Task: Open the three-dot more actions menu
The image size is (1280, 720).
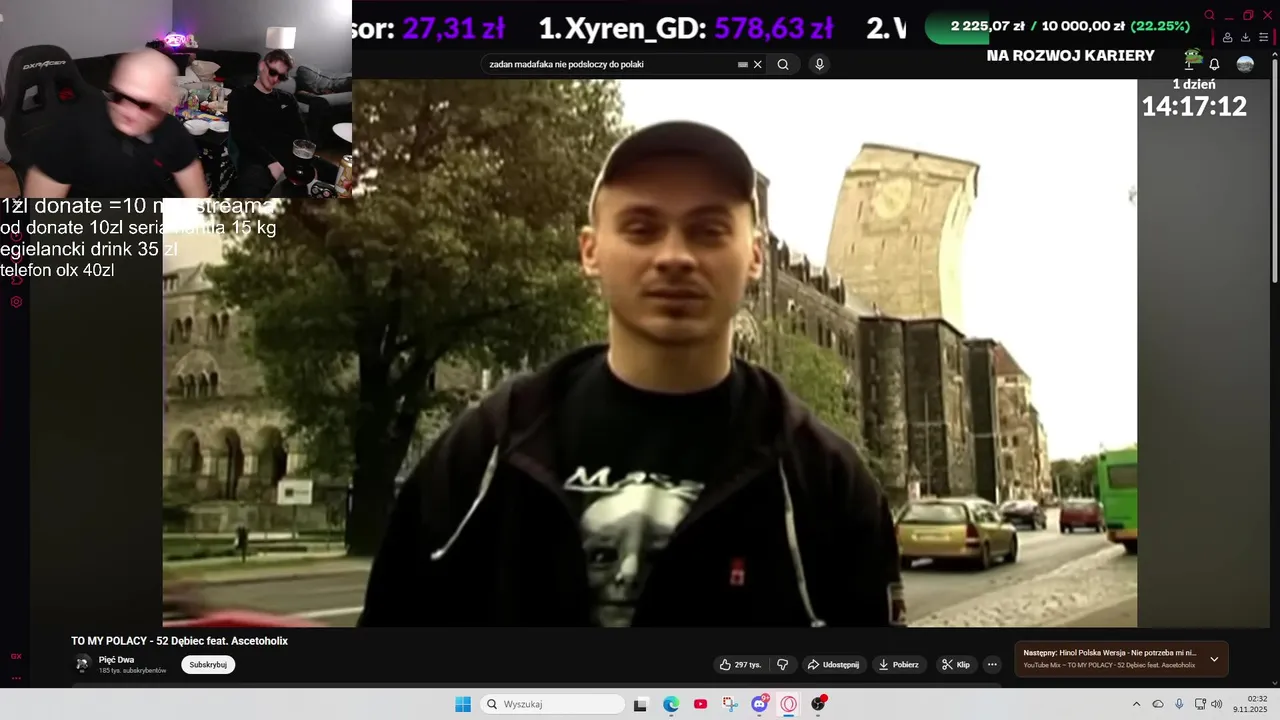Action: [992, 664]
